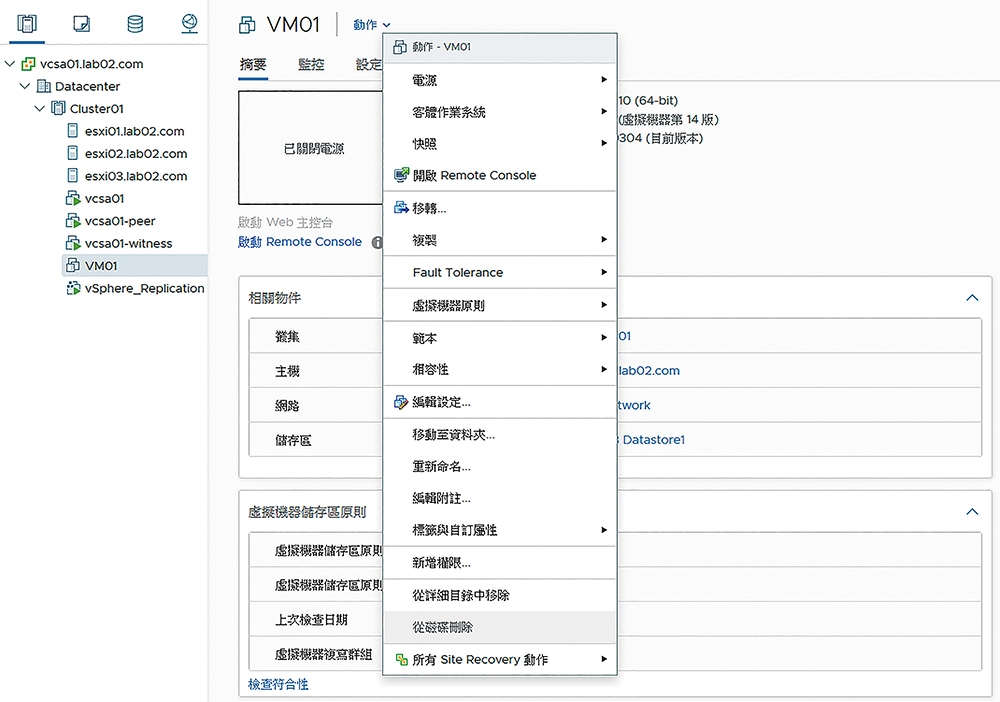Viewport: 1000px width, 702px height.
Task: Collapse the Cluster01 tree node
Action: [40, 108]
